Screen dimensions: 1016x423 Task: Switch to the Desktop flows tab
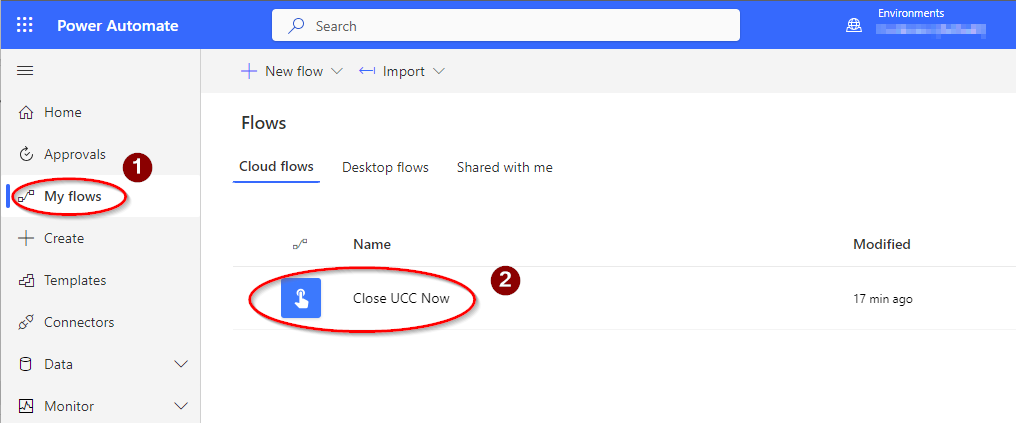coord(385,168)
